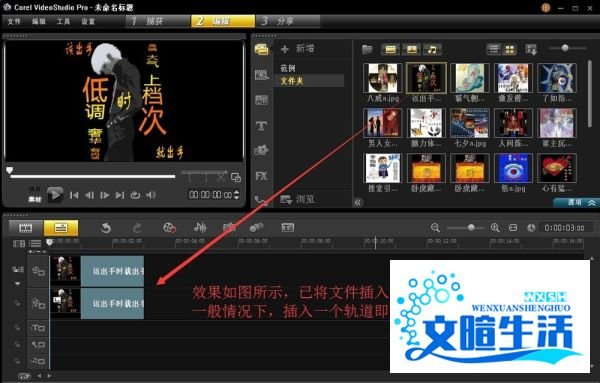
Task: Open the Track Motion tool
Action: (256, 228)
